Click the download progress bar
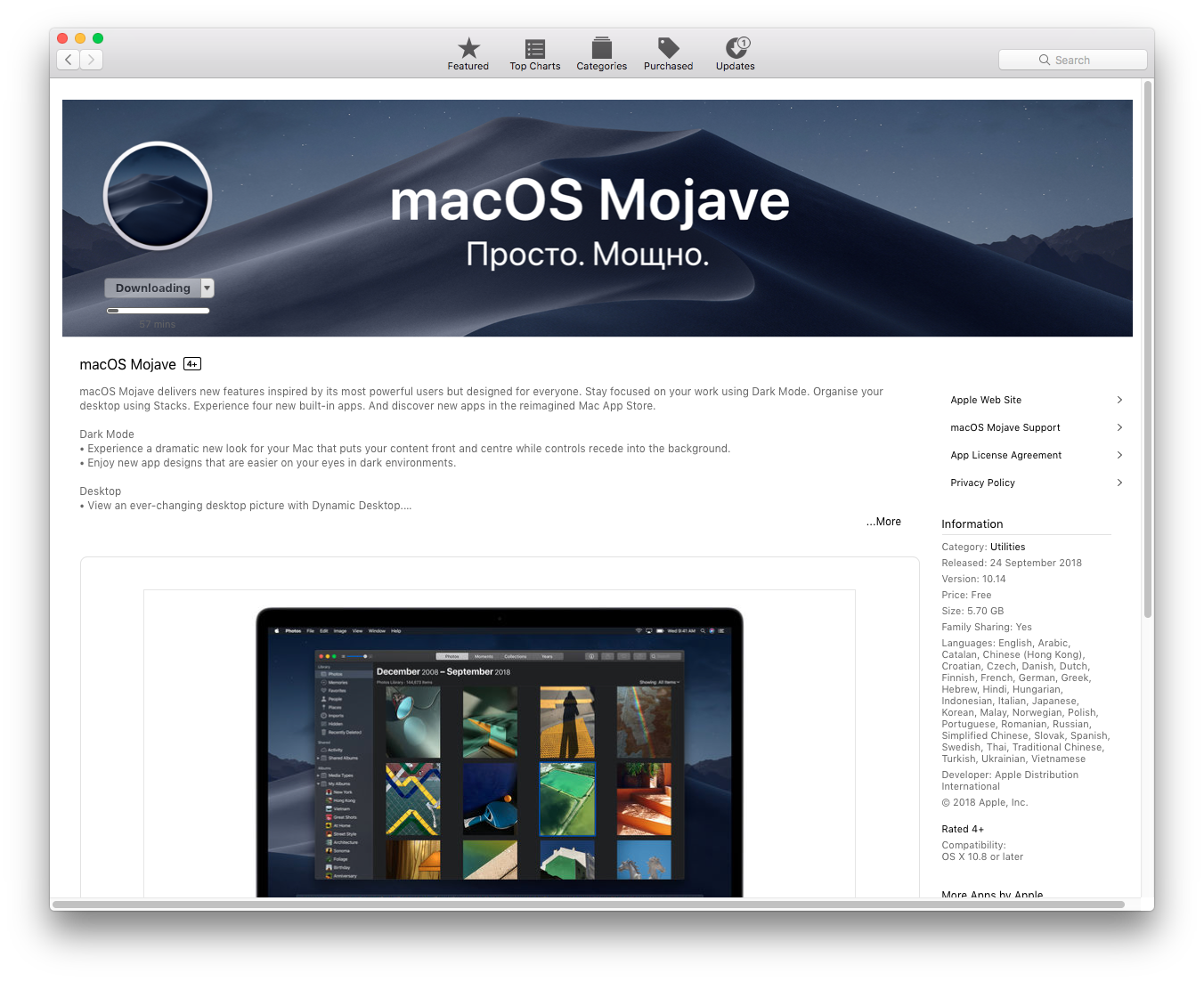The height and width of the screenshot is (982, 1204). [x=158, y=311]
